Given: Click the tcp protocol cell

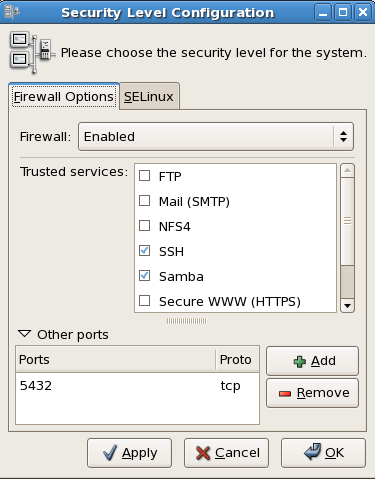Looking at the screenshot, I should click(x=230, y=386).
